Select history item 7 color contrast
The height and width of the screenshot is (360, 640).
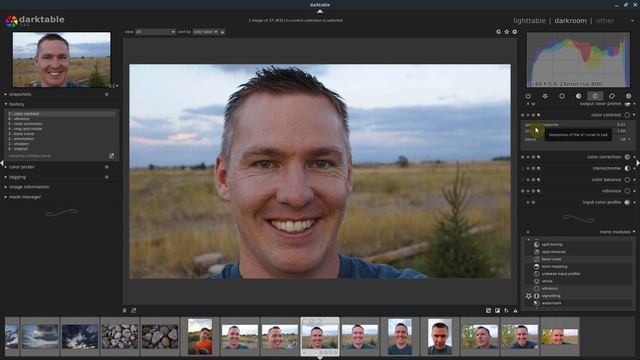click(x=61, y=114)
